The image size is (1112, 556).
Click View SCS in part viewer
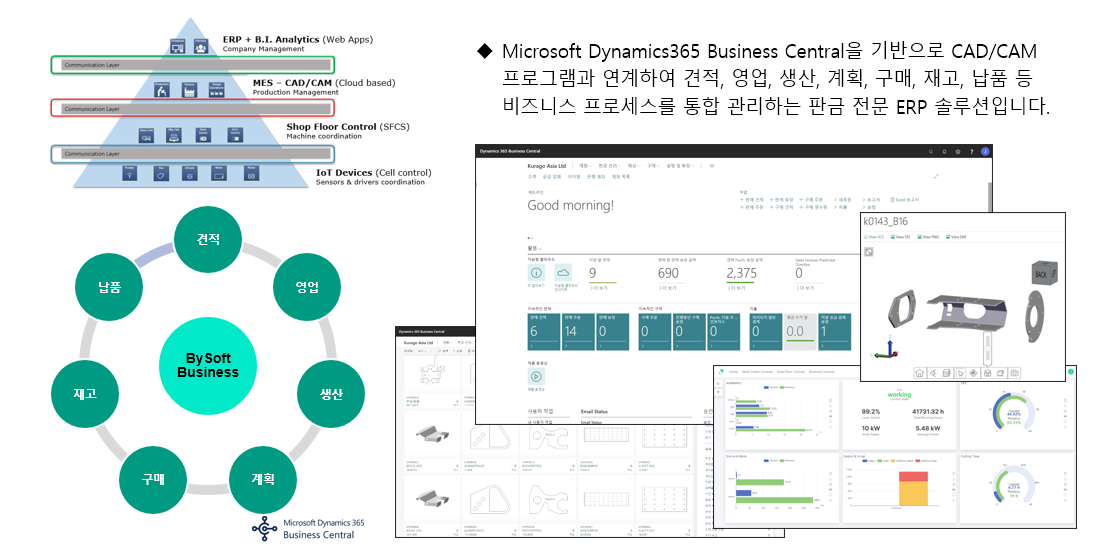[x=874, y=237]
